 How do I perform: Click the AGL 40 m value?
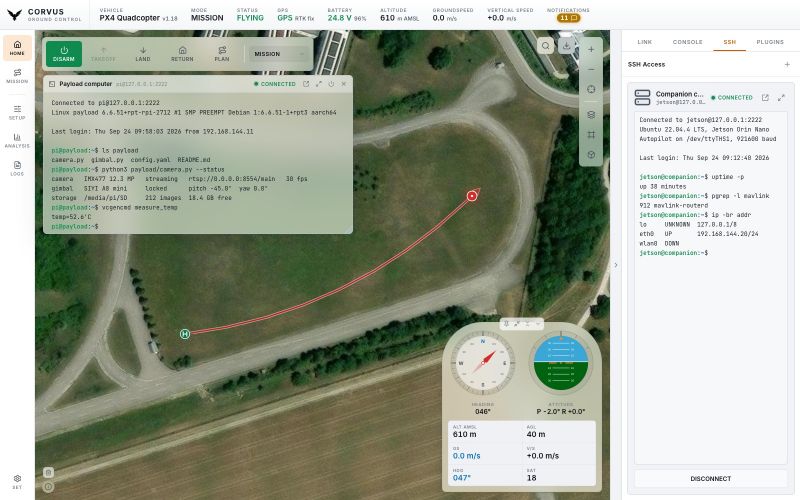click(x=536, y=434)
